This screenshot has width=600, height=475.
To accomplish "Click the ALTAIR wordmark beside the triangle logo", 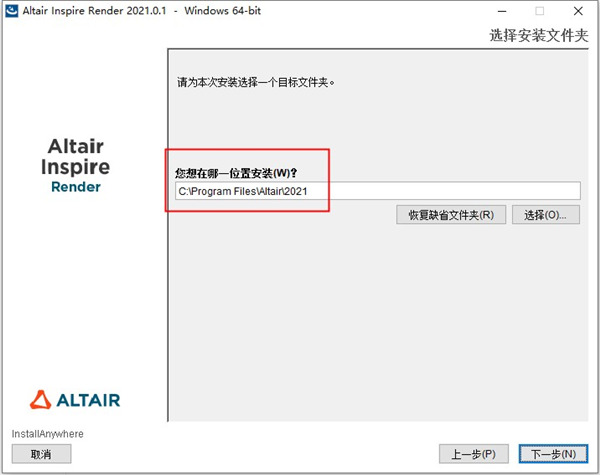I will (87, 400).
